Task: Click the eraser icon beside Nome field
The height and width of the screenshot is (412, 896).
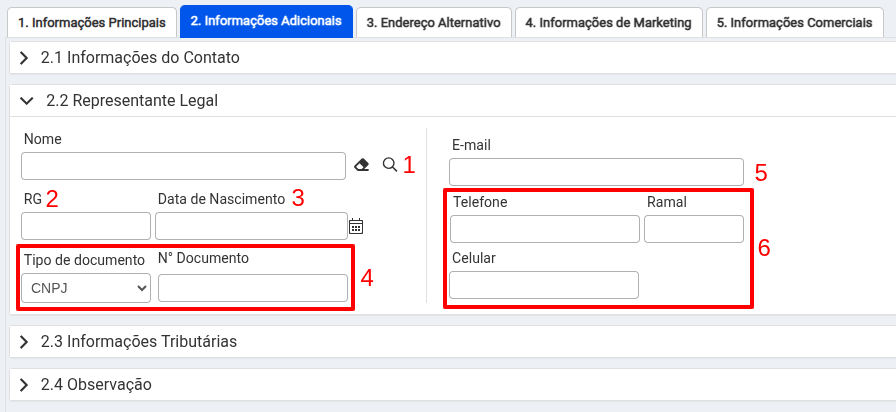Action: coord(361,166)
